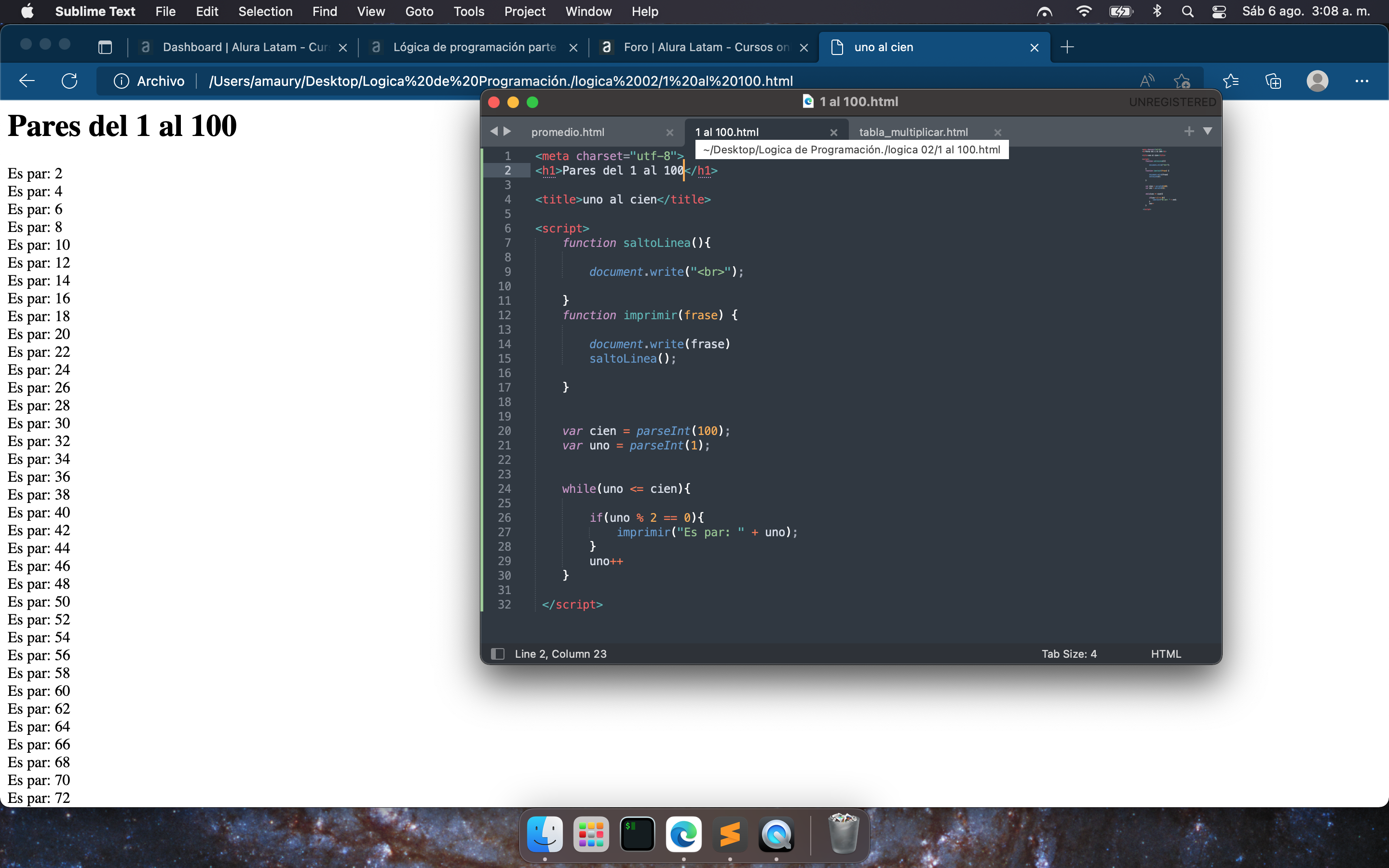Open promedio.html tab in Sublime Text
The height and width of the screenshot is (868, 1389).
tap(568, 132)
